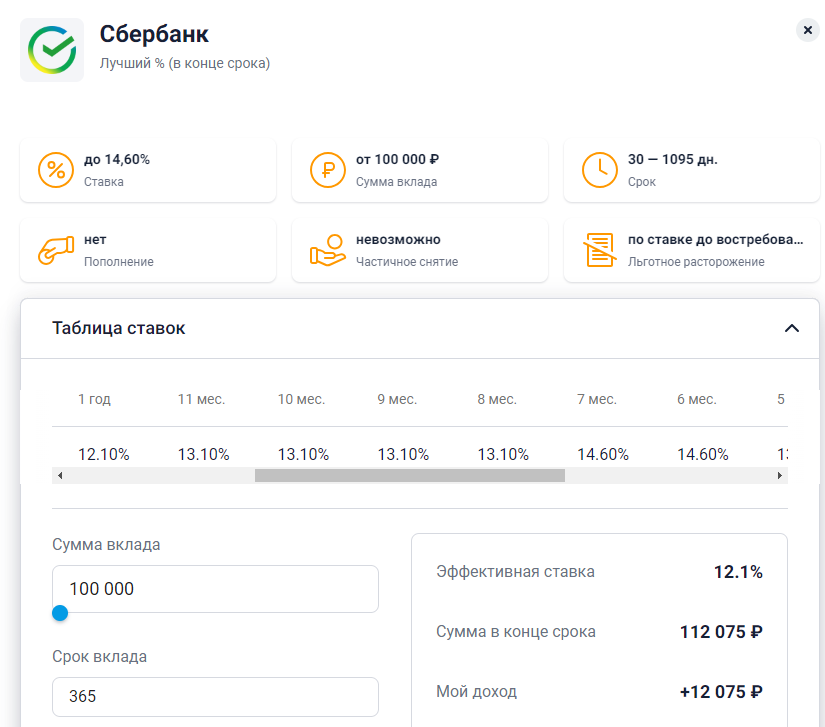The image size is (825, 727).
Task: Select the 10 мес. column header
Action: (x=301, y=399)
